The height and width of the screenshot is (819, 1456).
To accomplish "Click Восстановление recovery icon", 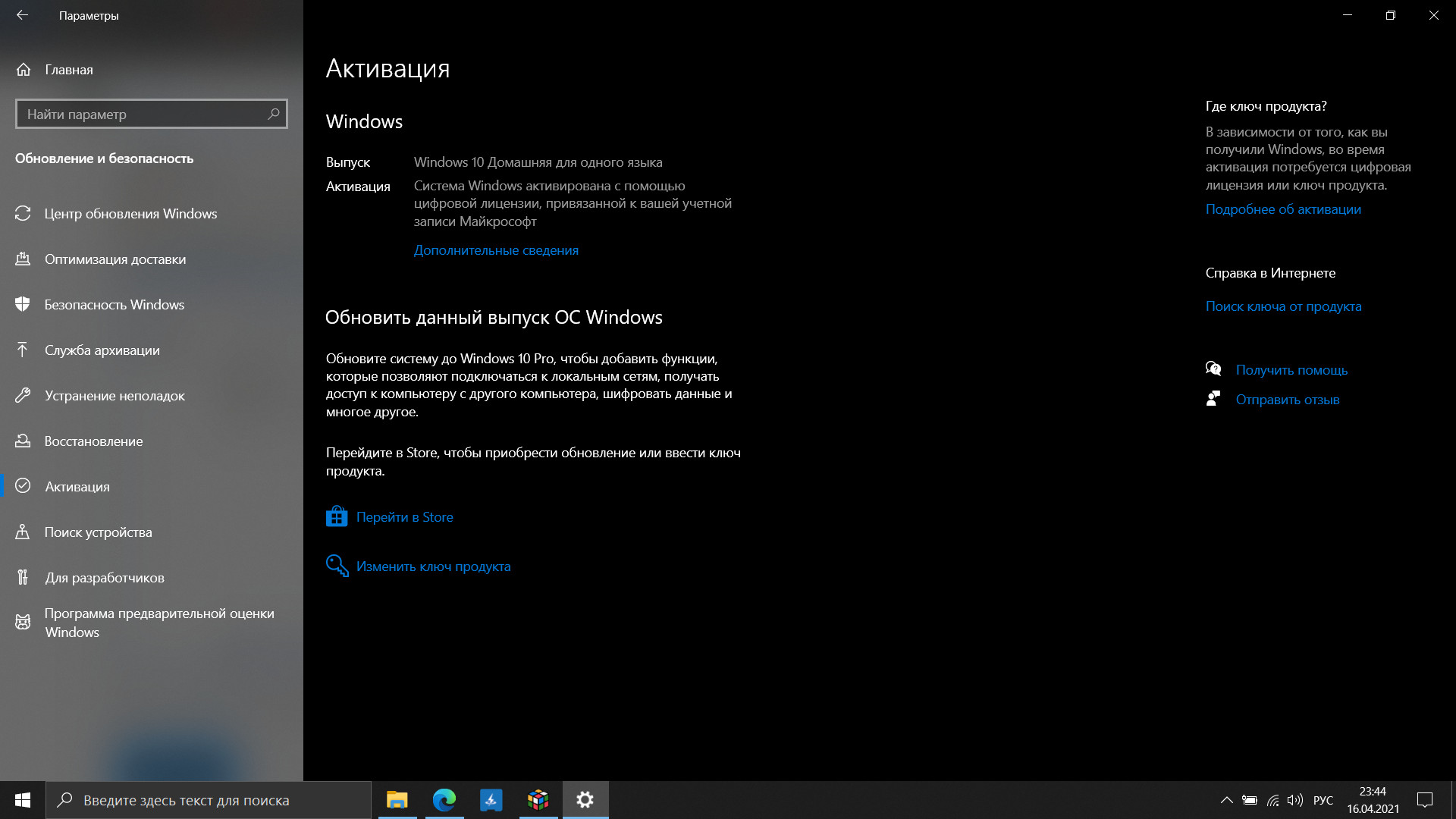I will click(x=23, y=441).
